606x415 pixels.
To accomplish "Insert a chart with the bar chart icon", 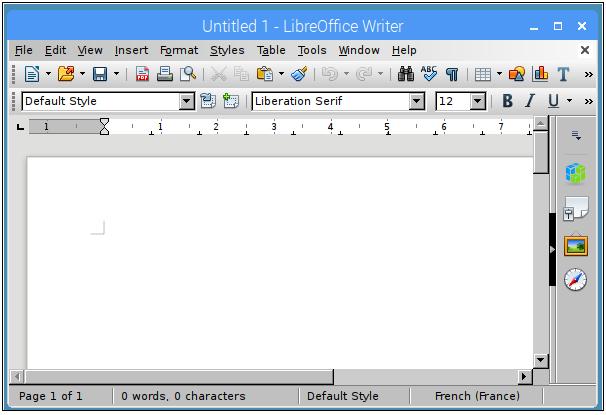I will pos(540,73).
